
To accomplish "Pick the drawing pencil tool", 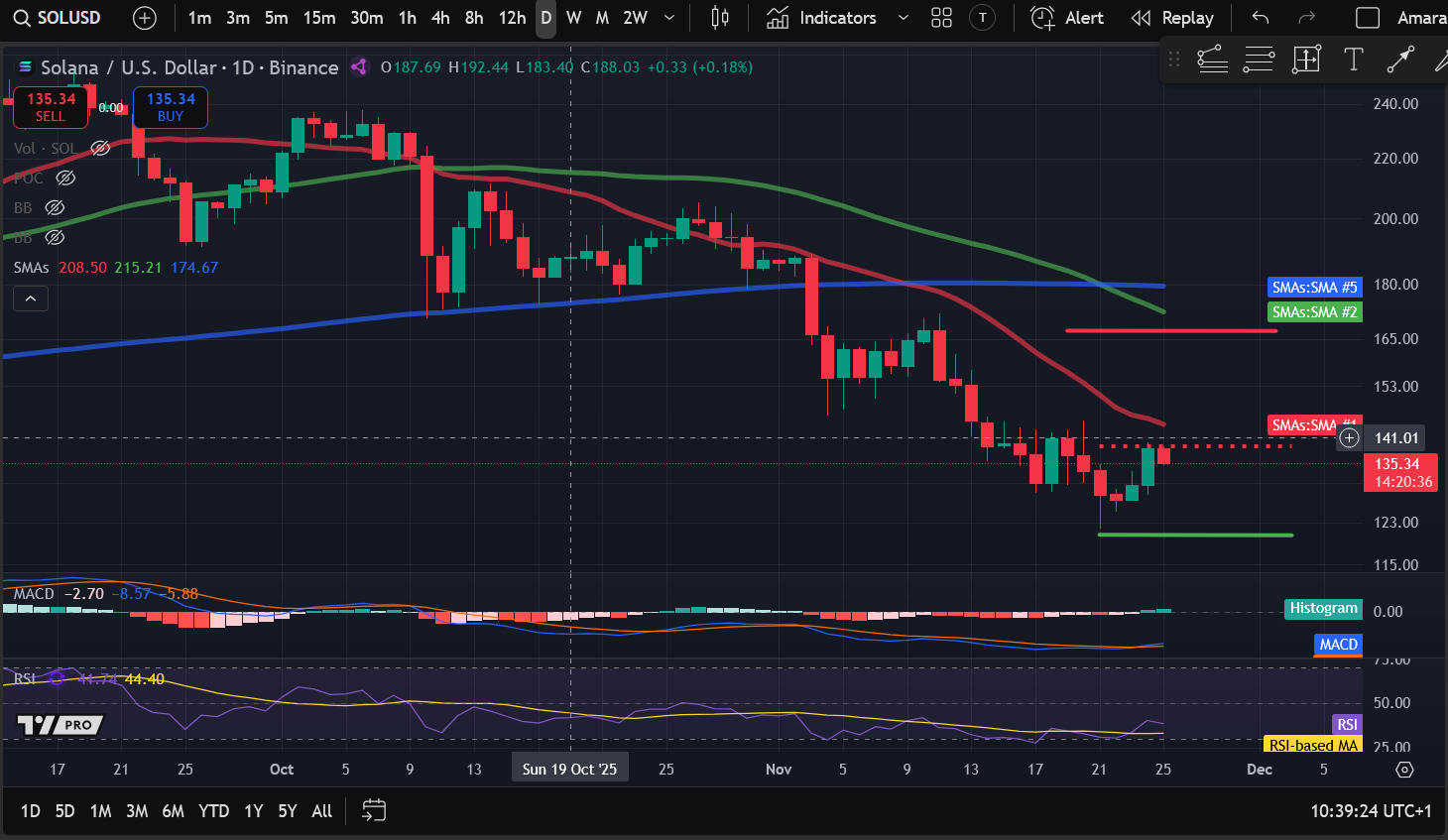I will (x=1443, y=60).
